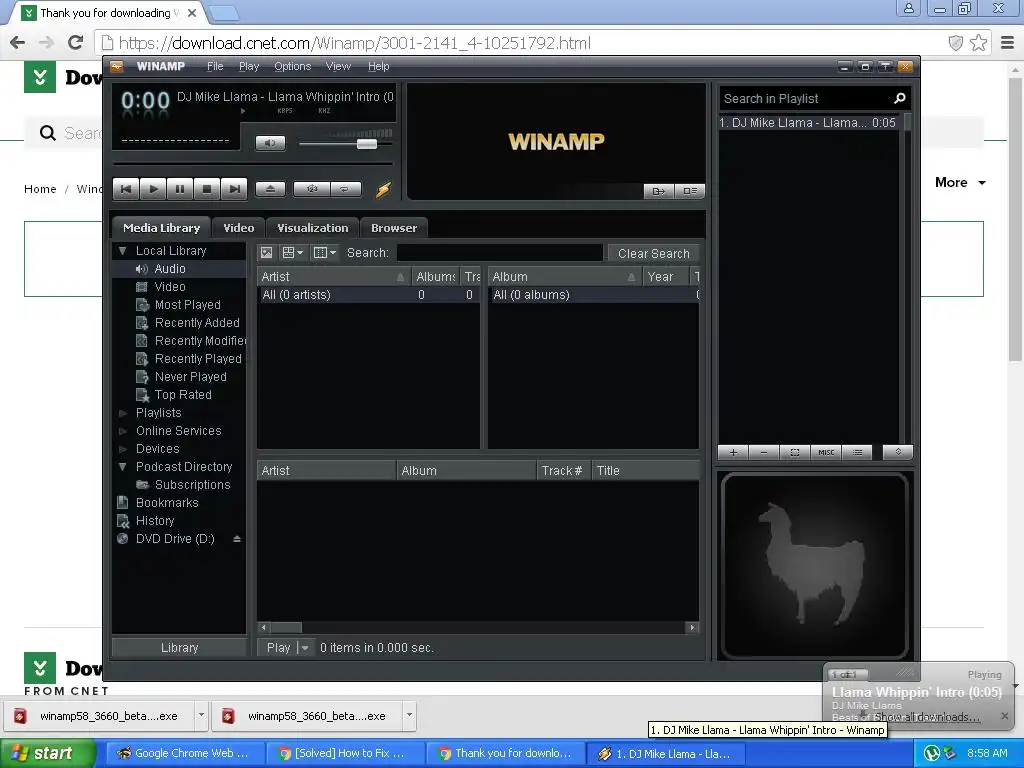Image resolution: width=1024 pixels, height=768 pixels.
Task: Switch to the Video tab
Action: pos(238,228)
